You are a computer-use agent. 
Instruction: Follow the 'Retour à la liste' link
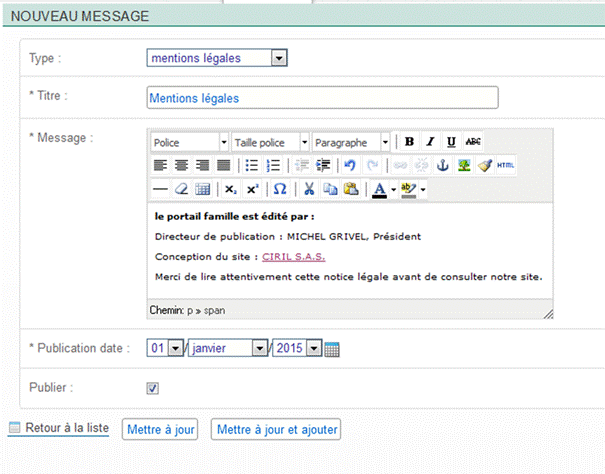[66, 428]
